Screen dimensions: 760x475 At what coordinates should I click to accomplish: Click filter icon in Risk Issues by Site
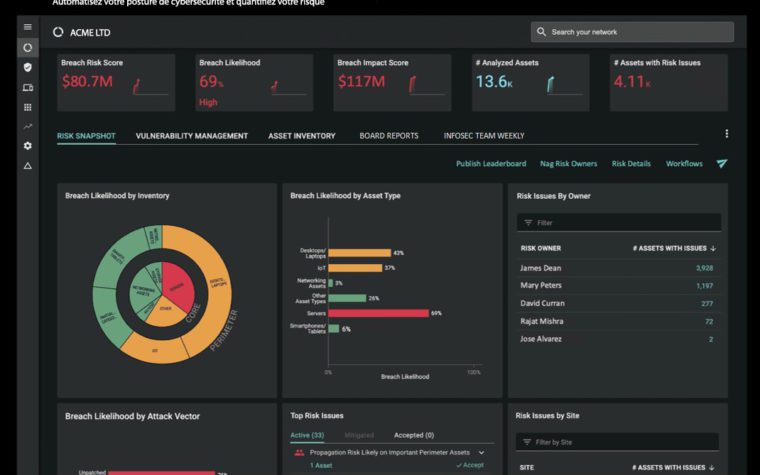[527, 442]
